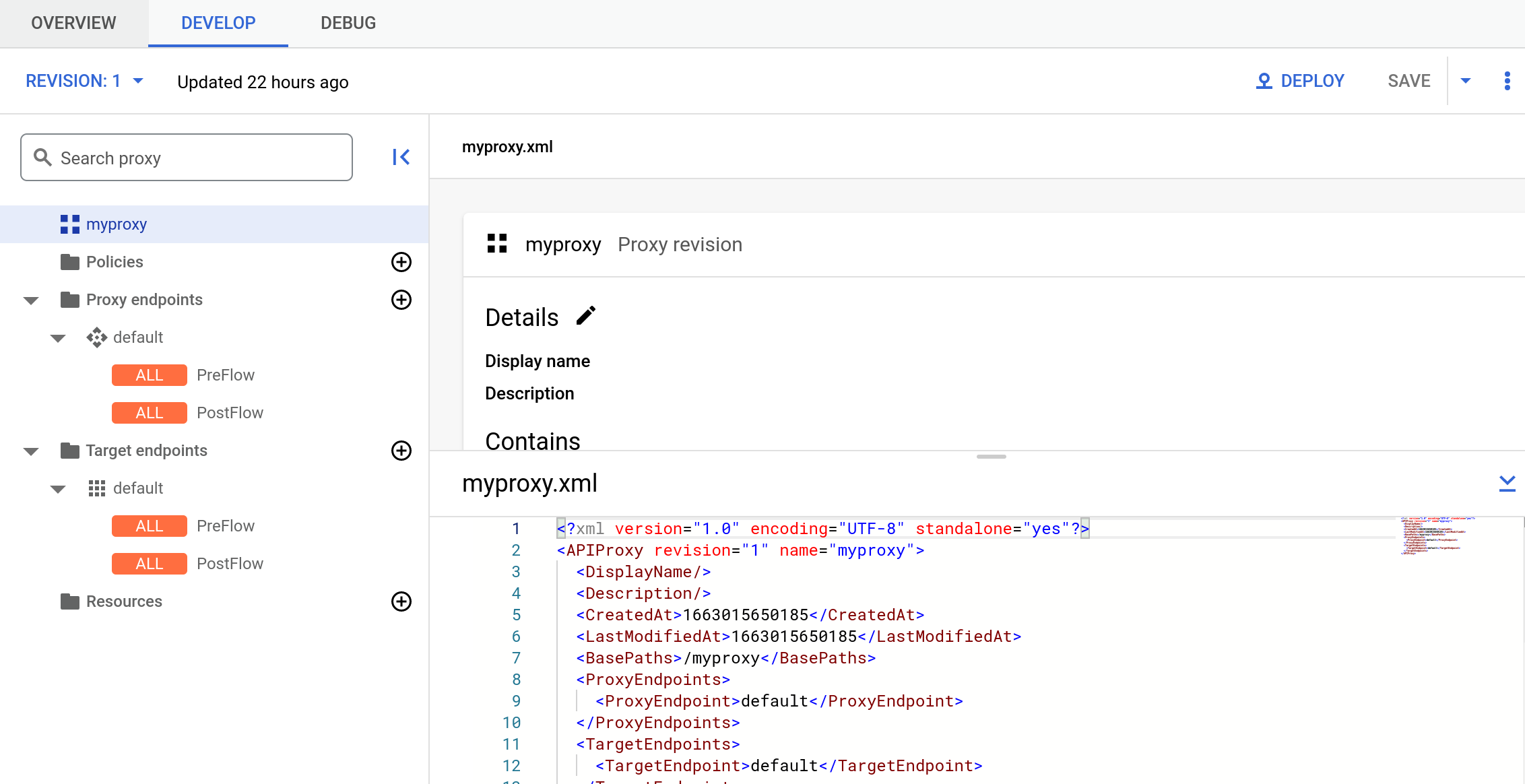The height and width of the screenshot is (784, 1525).
Task: Click the add Policies icon
Action: point(400,262)
